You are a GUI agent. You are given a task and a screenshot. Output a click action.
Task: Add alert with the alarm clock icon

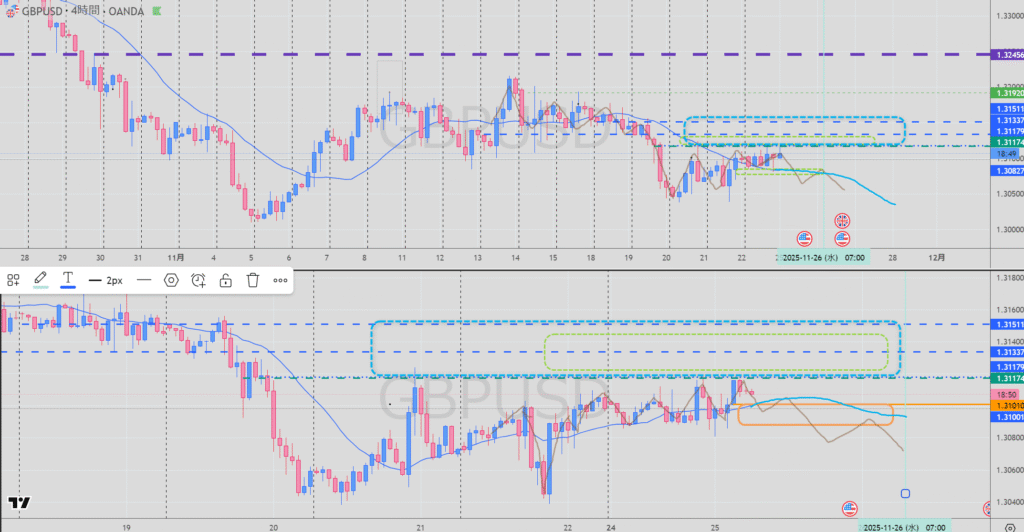click(199, 280)
